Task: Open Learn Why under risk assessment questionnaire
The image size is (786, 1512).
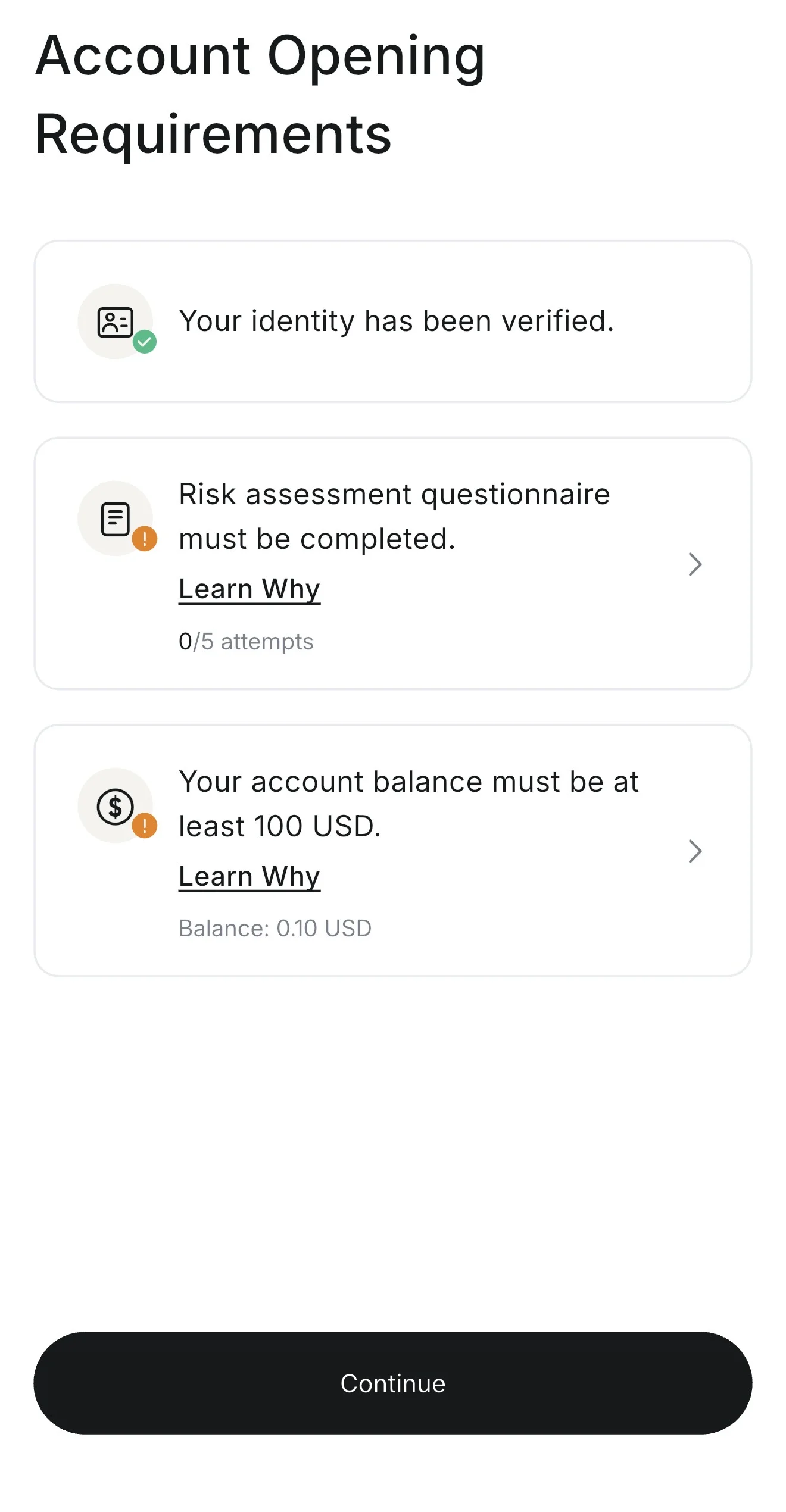Action: coord(249,589)
